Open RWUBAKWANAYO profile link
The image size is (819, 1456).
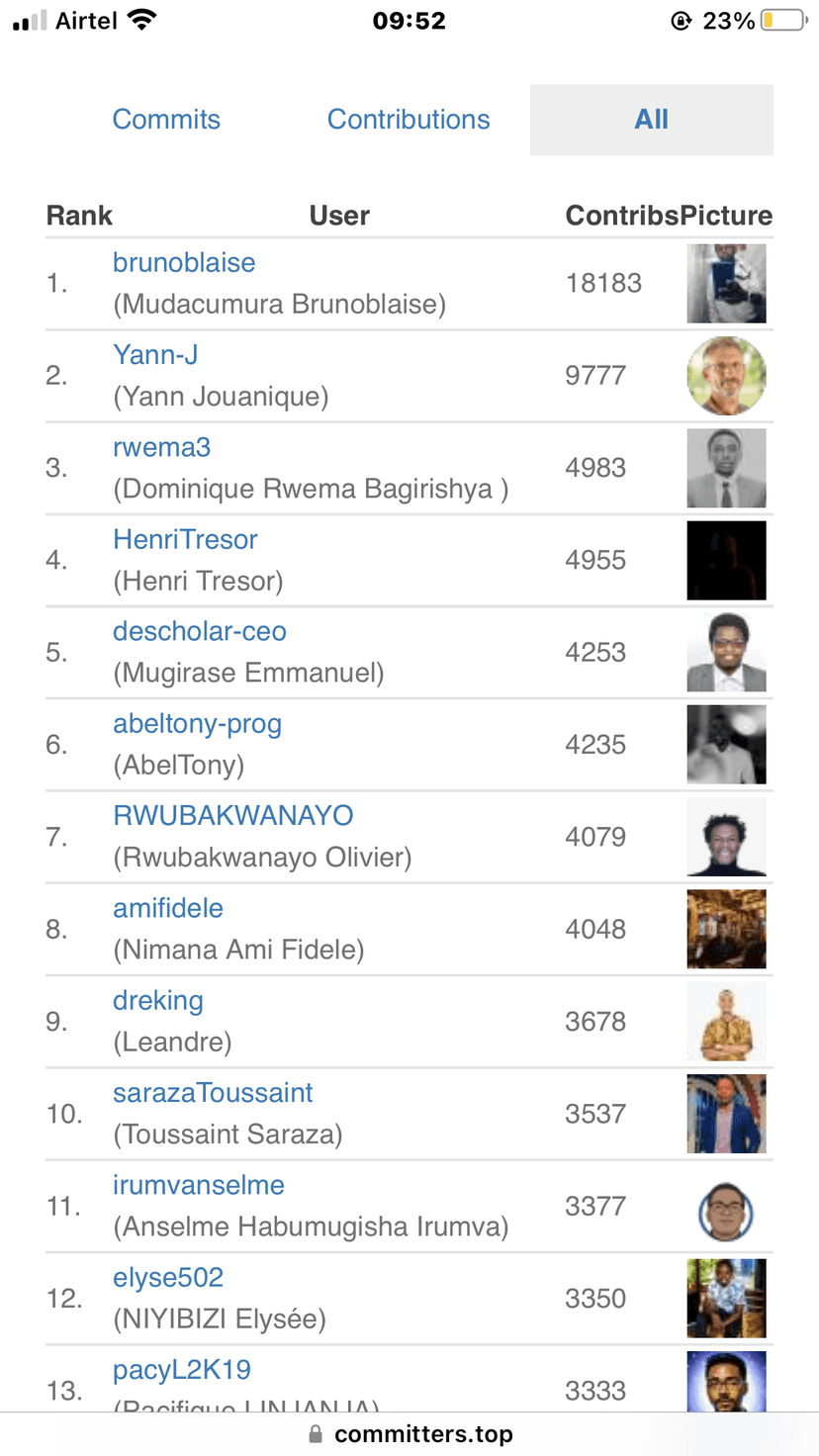click(232, 816)
